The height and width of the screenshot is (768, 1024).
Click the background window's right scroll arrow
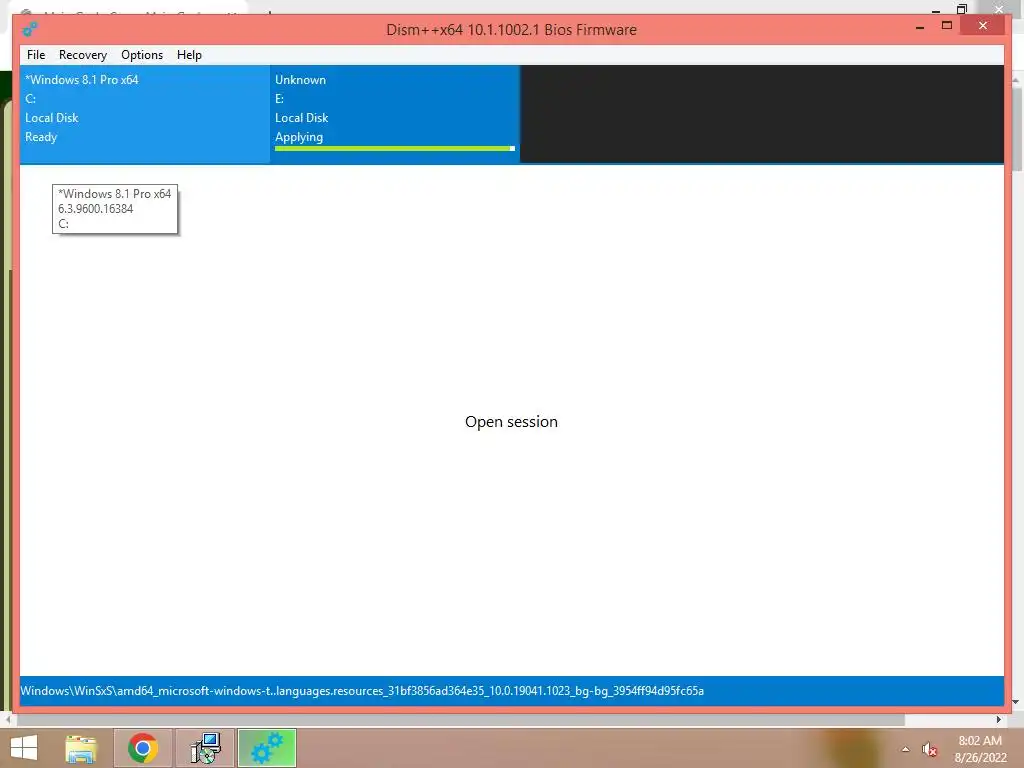pyautogui.click(x=999, y=720)
